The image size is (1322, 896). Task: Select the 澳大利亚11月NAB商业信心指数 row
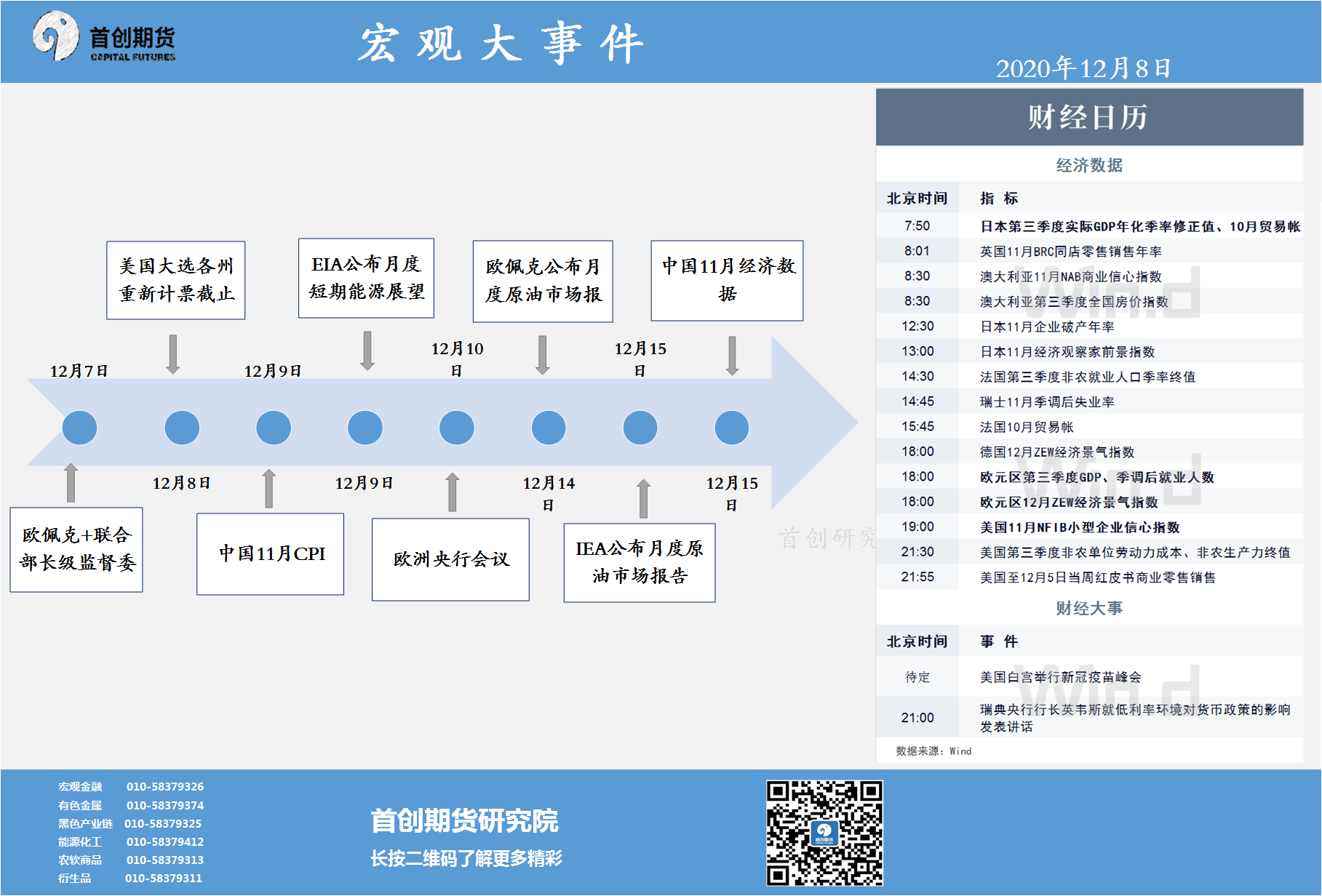coord(1089,276)
